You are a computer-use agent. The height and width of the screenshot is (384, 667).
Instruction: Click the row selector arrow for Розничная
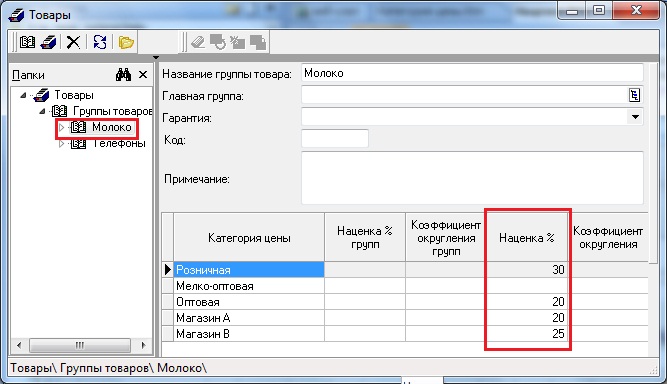click(x=168, y=270)
